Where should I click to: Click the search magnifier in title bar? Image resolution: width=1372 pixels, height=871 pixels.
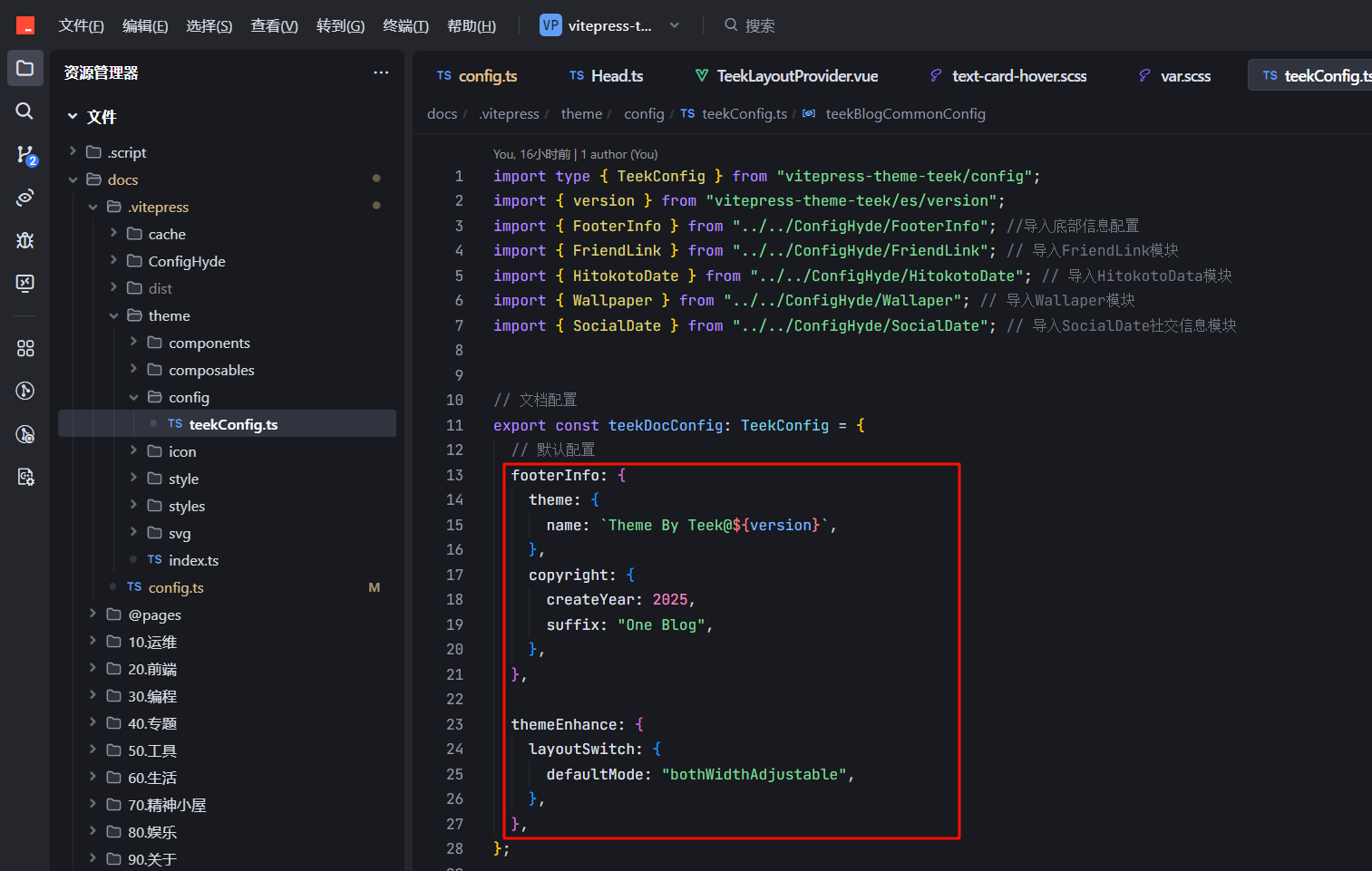pos(731,25)
